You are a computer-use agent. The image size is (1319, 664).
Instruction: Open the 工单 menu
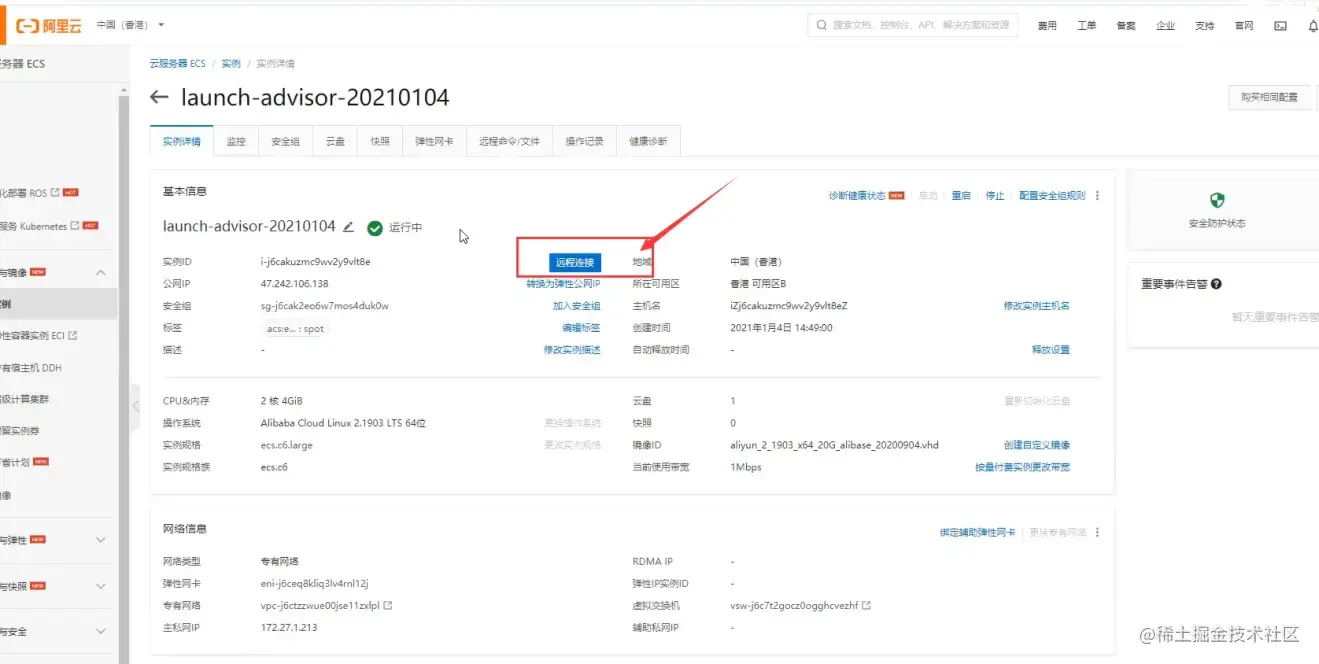pos(1086,26)
